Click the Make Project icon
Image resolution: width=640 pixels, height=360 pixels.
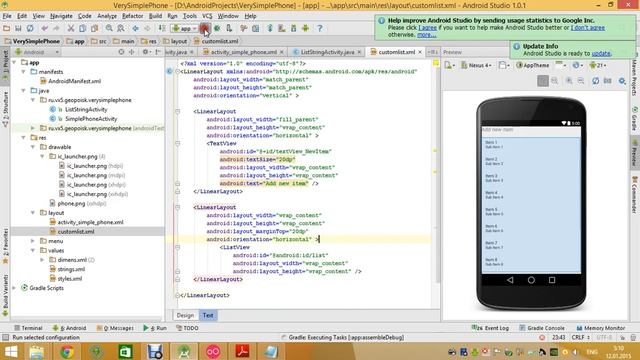(162, 28)
